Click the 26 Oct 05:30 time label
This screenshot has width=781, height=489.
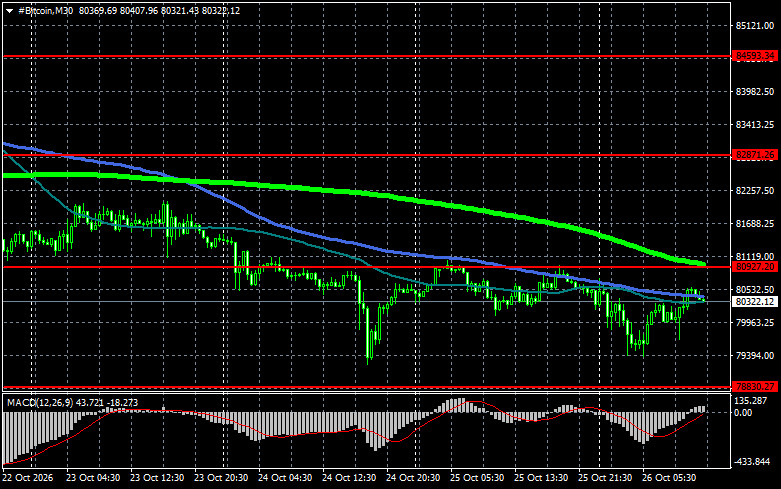669,478
